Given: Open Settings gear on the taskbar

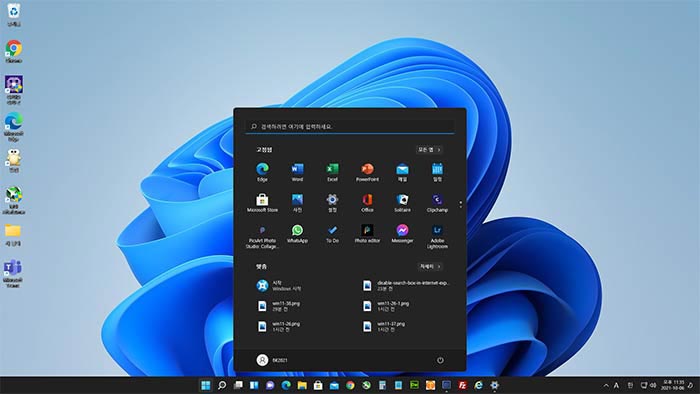Looking at the screenshot, I should [495, 385].
